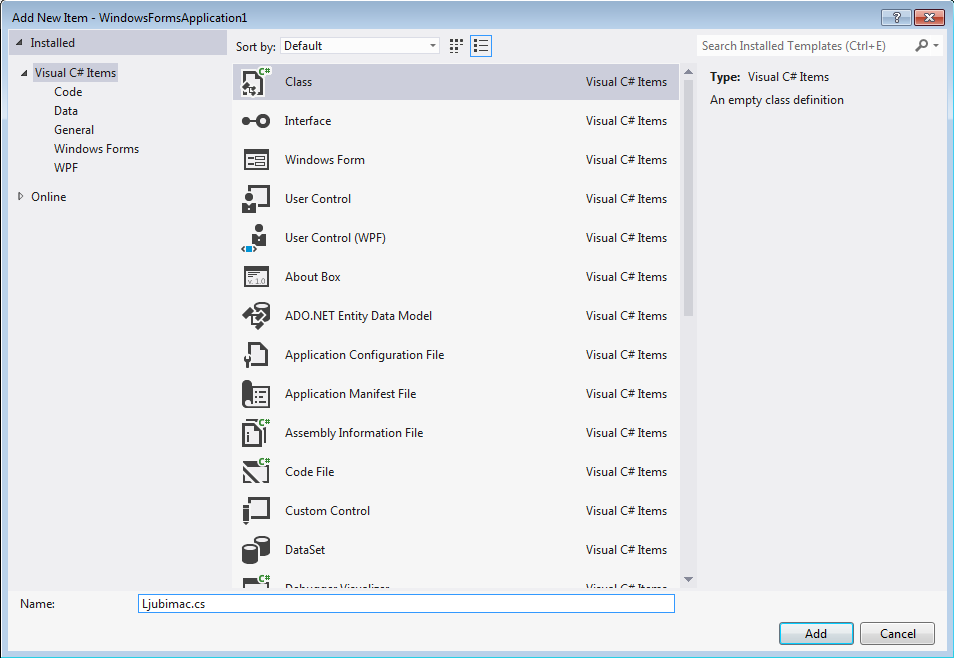Pick the ADO.NET Entity Data Model icon
This screenshot has height=658, width=954.
point(256,316)
